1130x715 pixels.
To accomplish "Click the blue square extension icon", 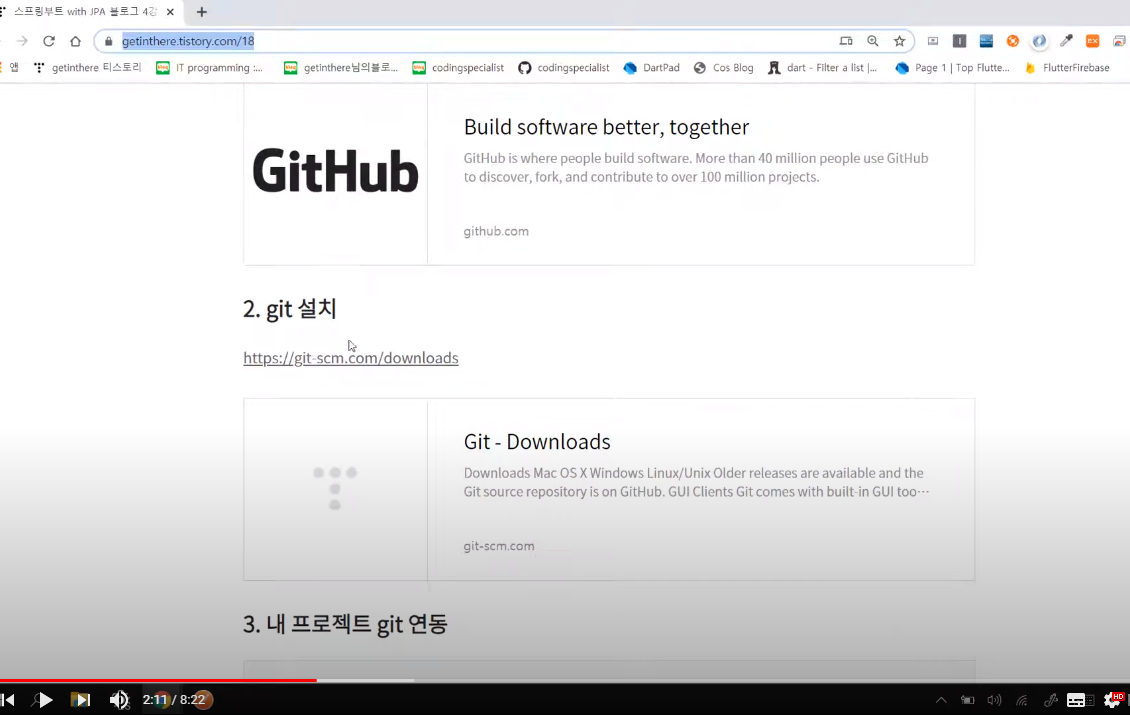I will (986, 41).
